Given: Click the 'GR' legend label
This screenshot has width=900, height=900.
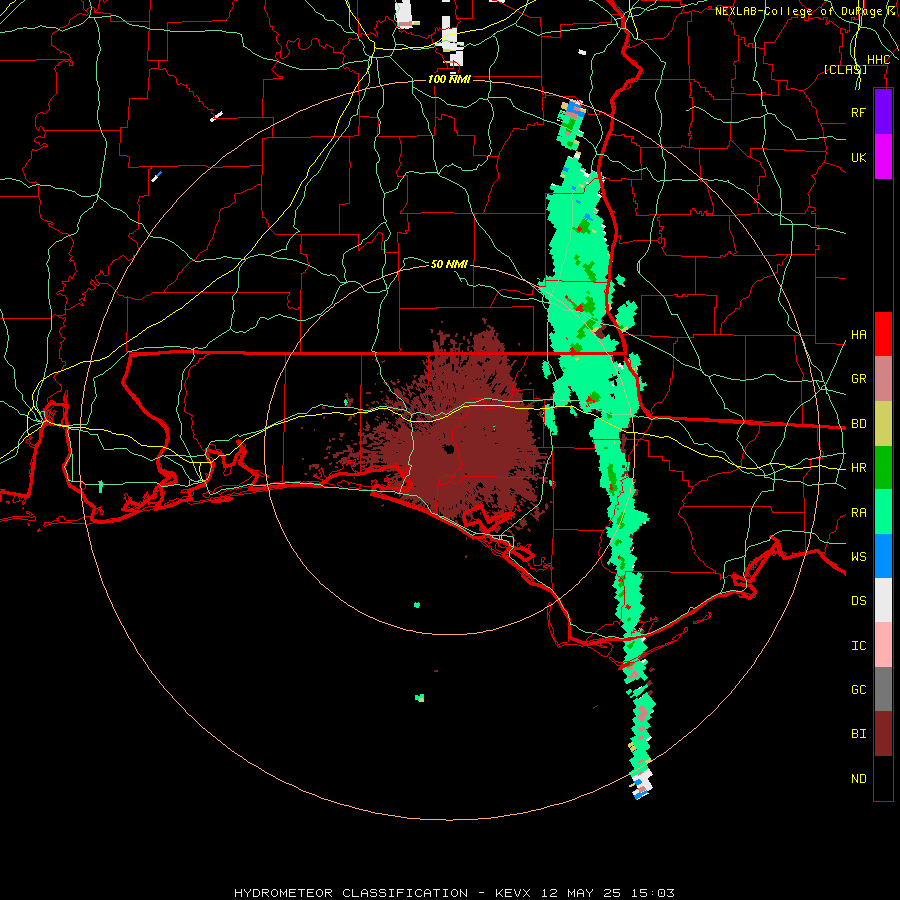Looking at the screenshot, I should (858, 379).
